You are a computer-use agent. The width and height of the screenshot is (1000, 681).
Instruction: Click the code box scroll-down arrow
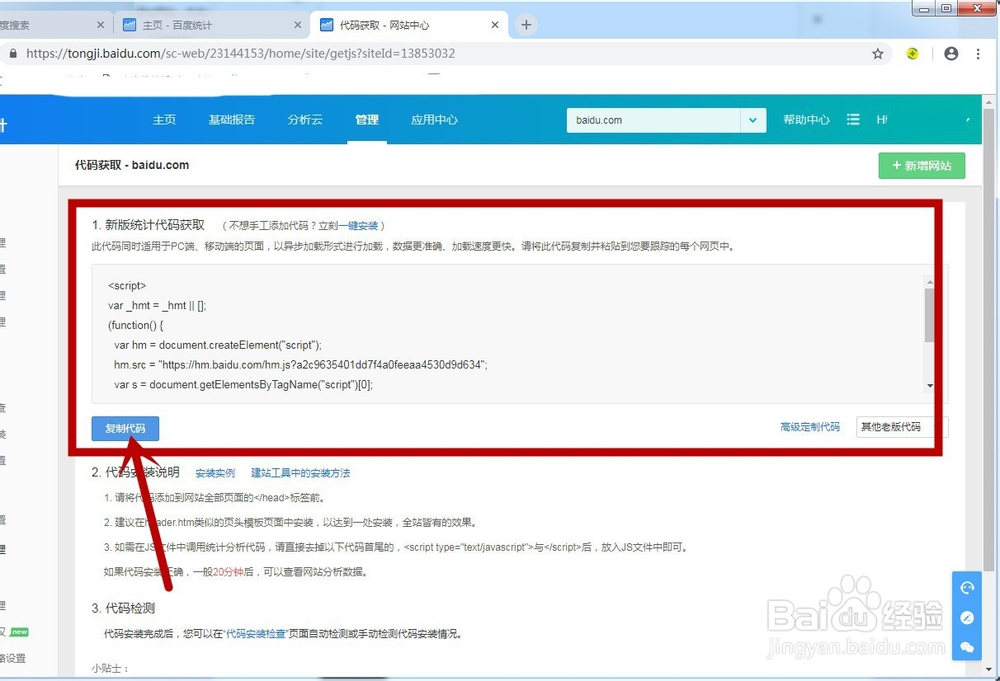[x=930, y=385]
